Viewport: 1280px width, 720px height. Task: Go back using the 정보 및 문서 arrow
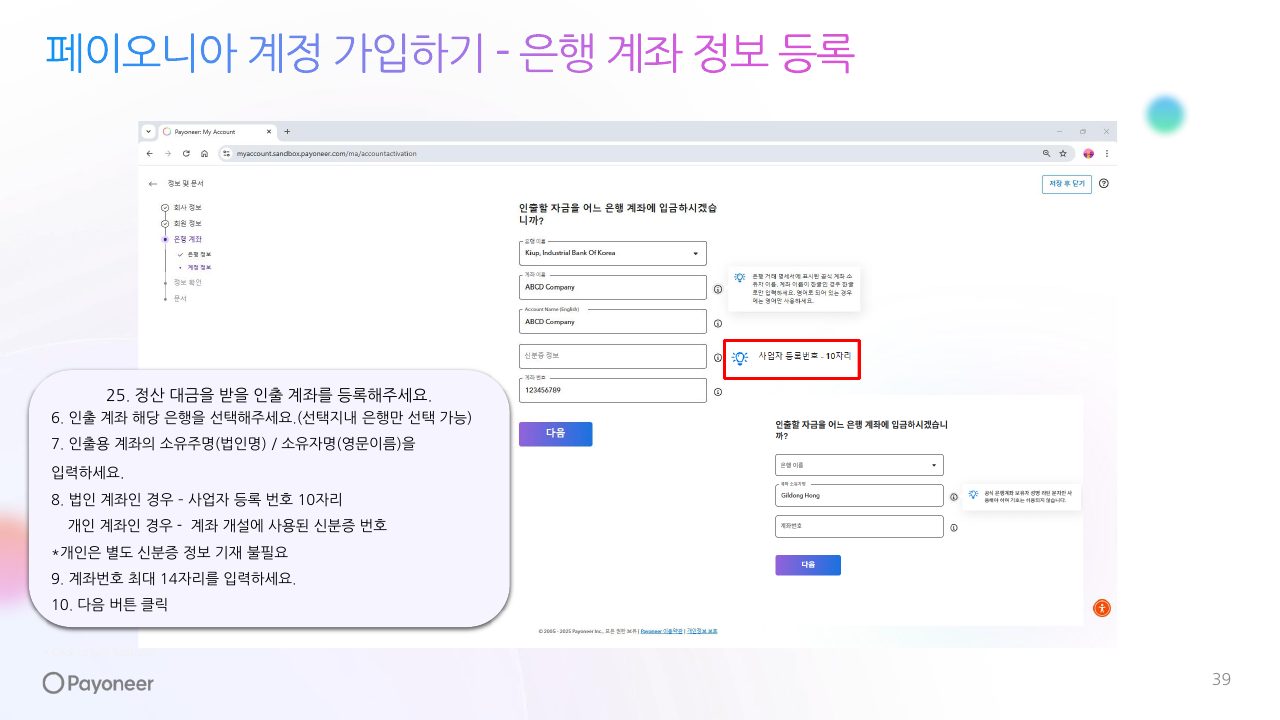152,184
